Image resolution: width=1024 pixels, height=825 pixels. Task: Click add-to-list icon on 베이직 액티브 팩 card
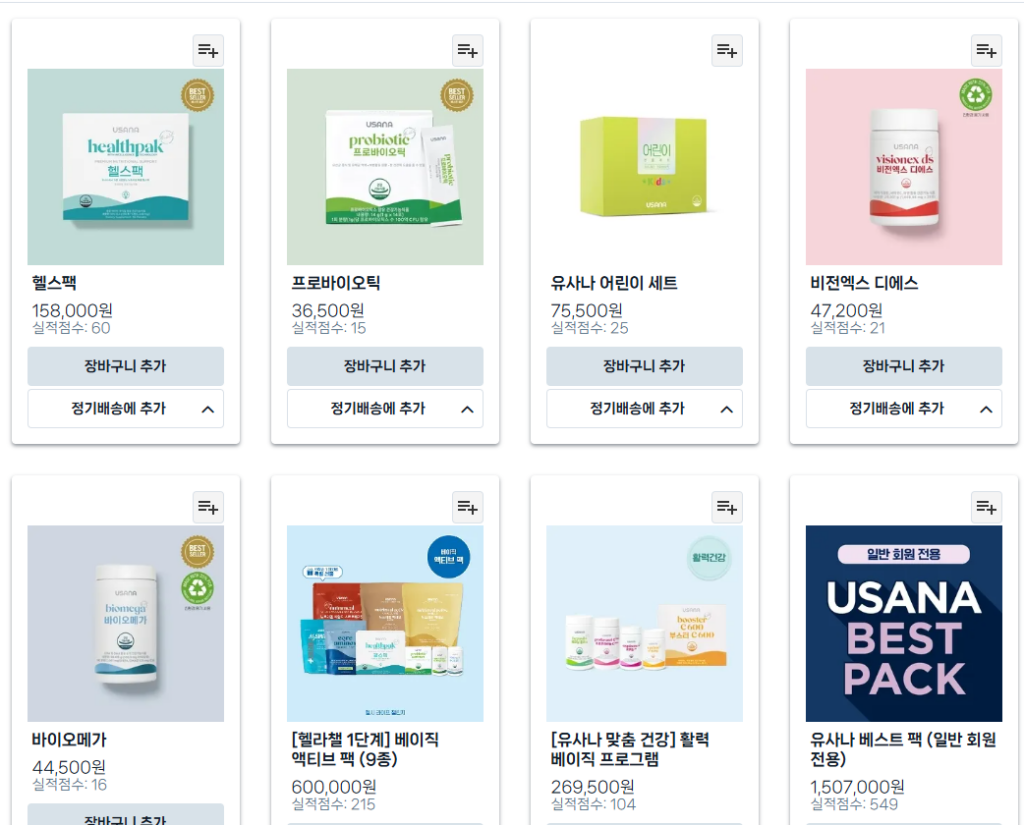[468, 508]
